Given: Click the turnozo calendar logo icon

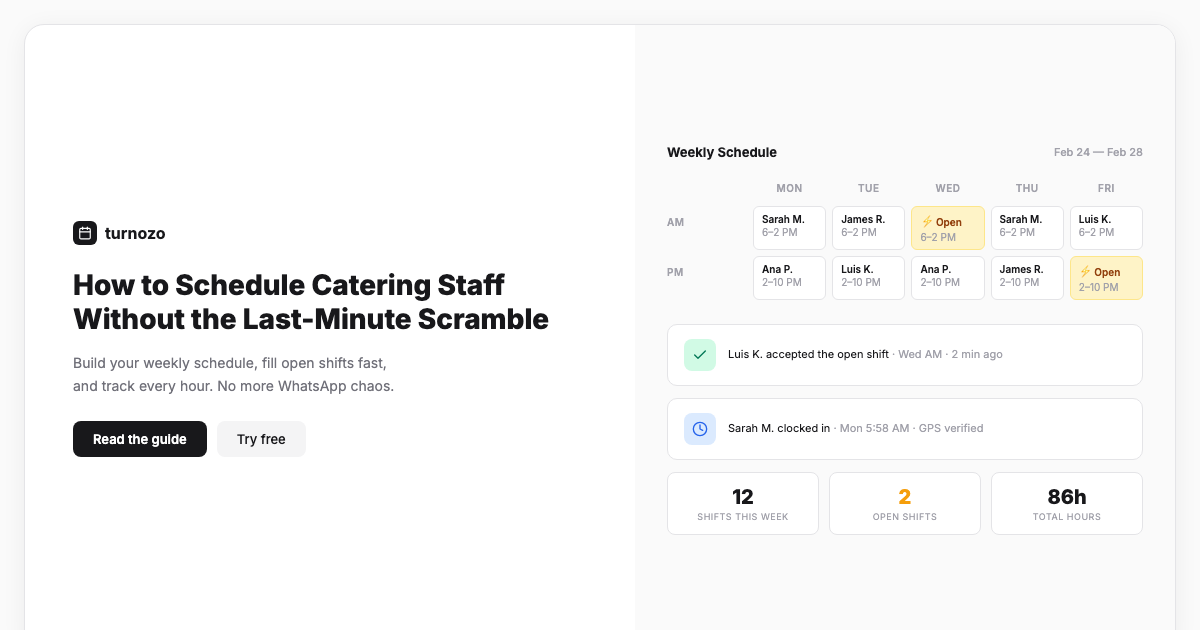Looking at the screenshot, I should pos(85,233).
